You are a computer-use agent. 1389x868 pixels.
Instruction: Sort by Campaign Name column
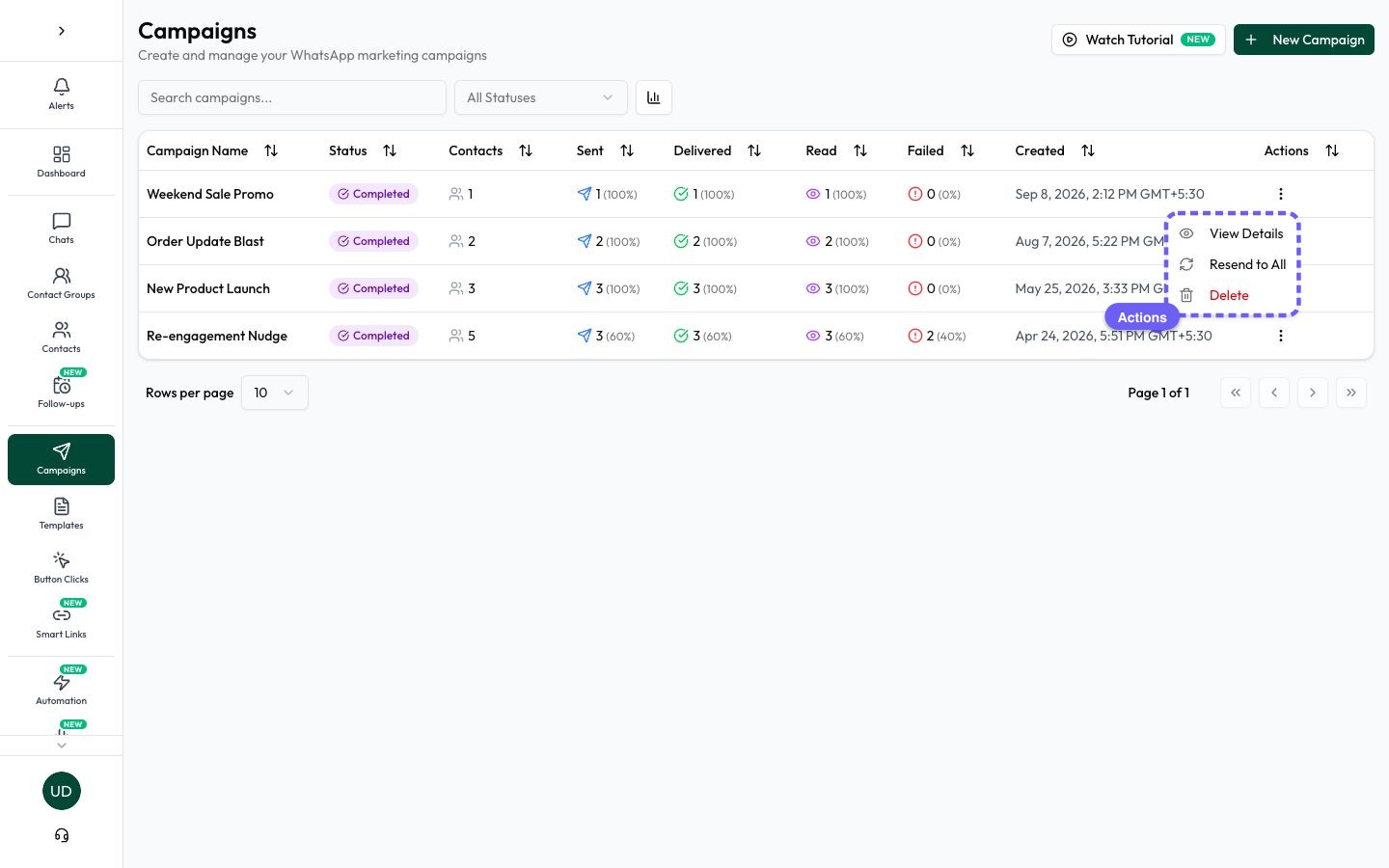[212, 150]
